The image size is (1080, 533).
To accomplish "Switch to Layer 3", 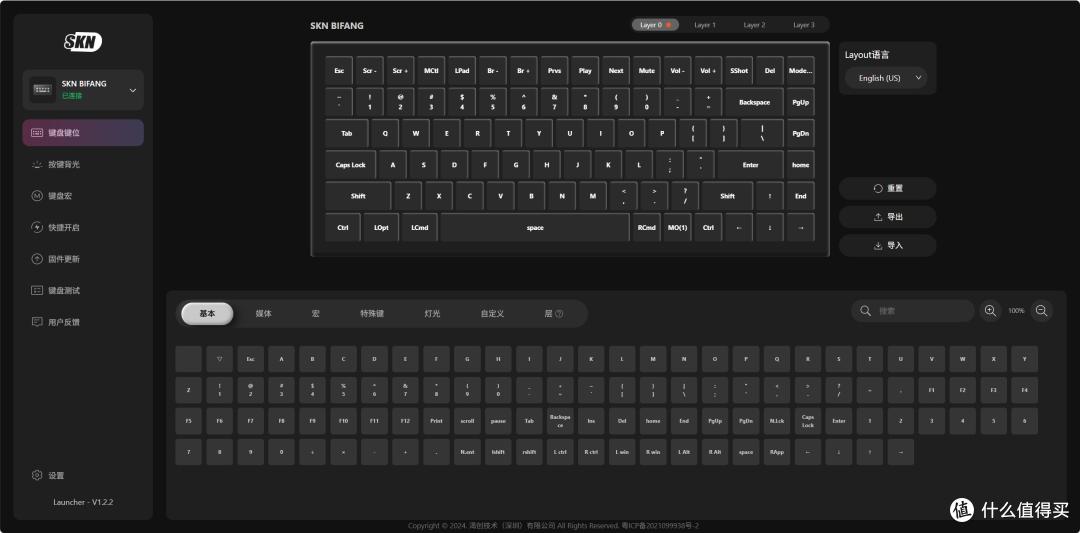I will click(x=804, y=25).
